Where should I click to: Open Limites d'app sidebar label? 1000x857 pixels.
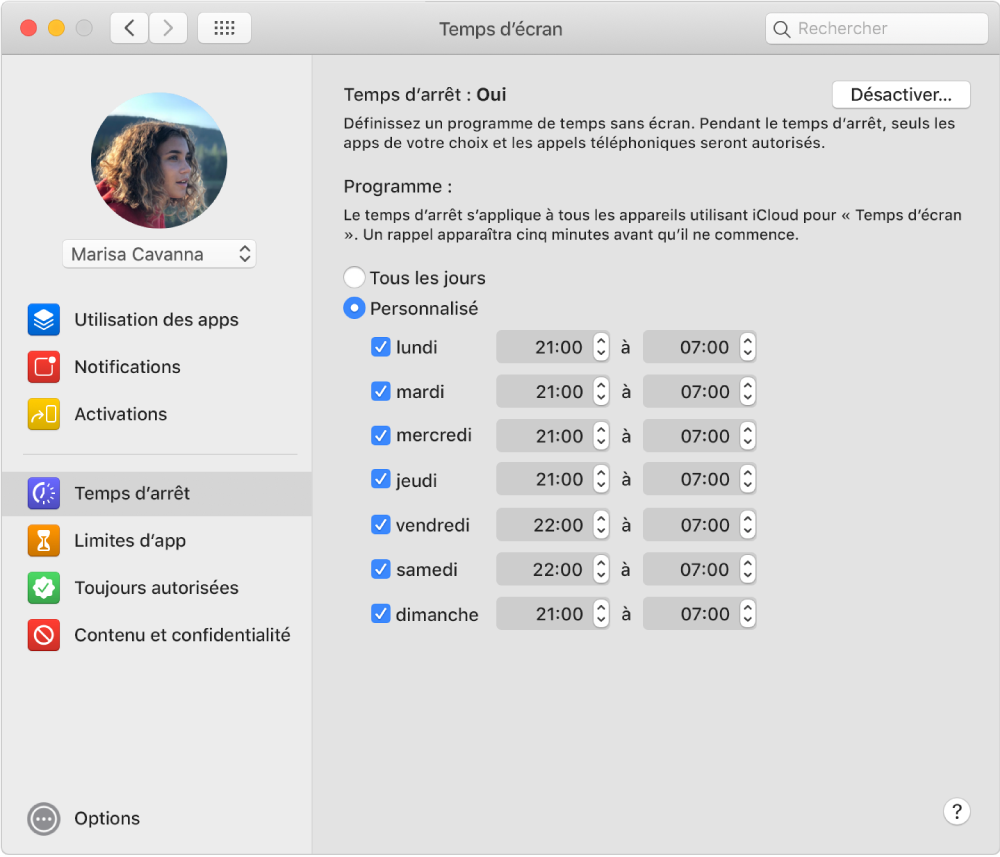130,541
